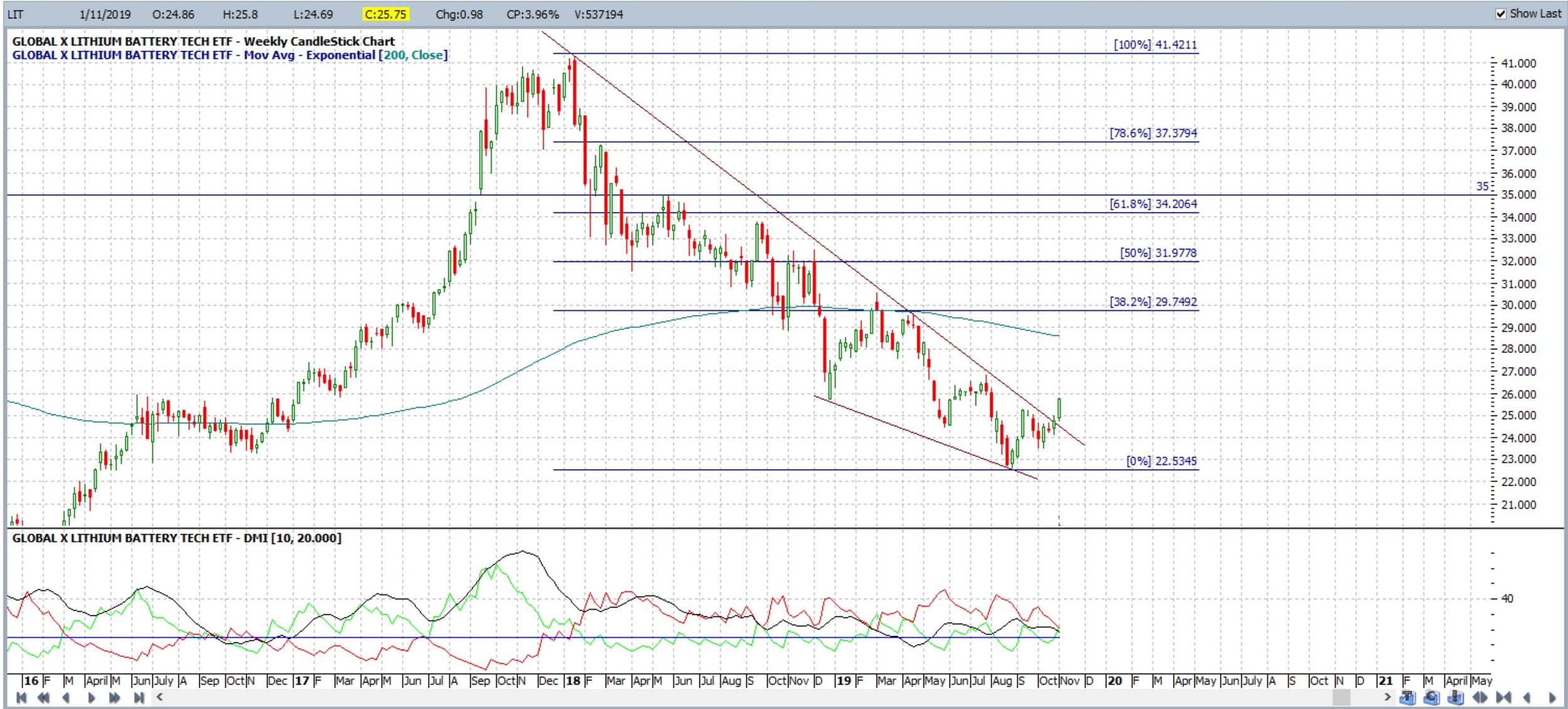Click the LIT ticker symbol
The image size is (1568, 709).
[x=15, y=14]
